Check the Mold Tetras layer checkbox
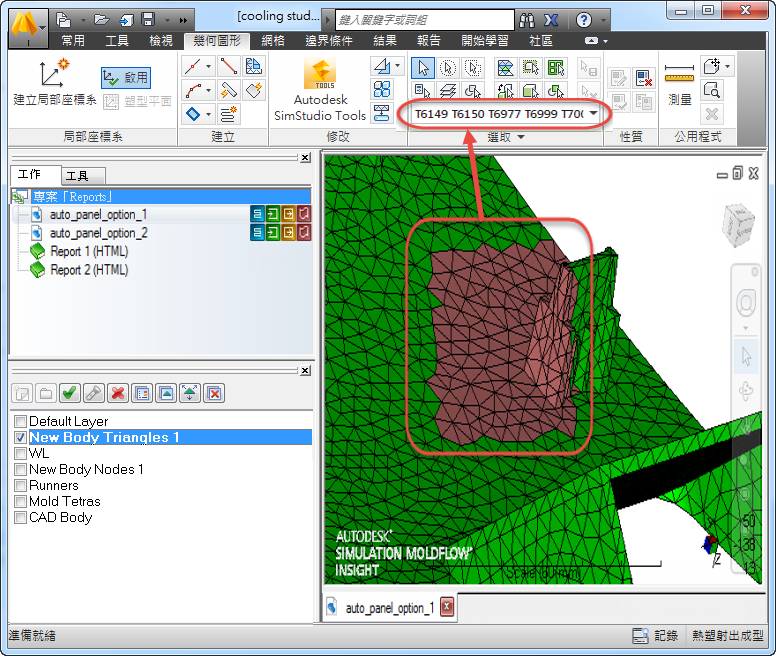The width and height of the screenshot is (776, 656). pos(20,501)
